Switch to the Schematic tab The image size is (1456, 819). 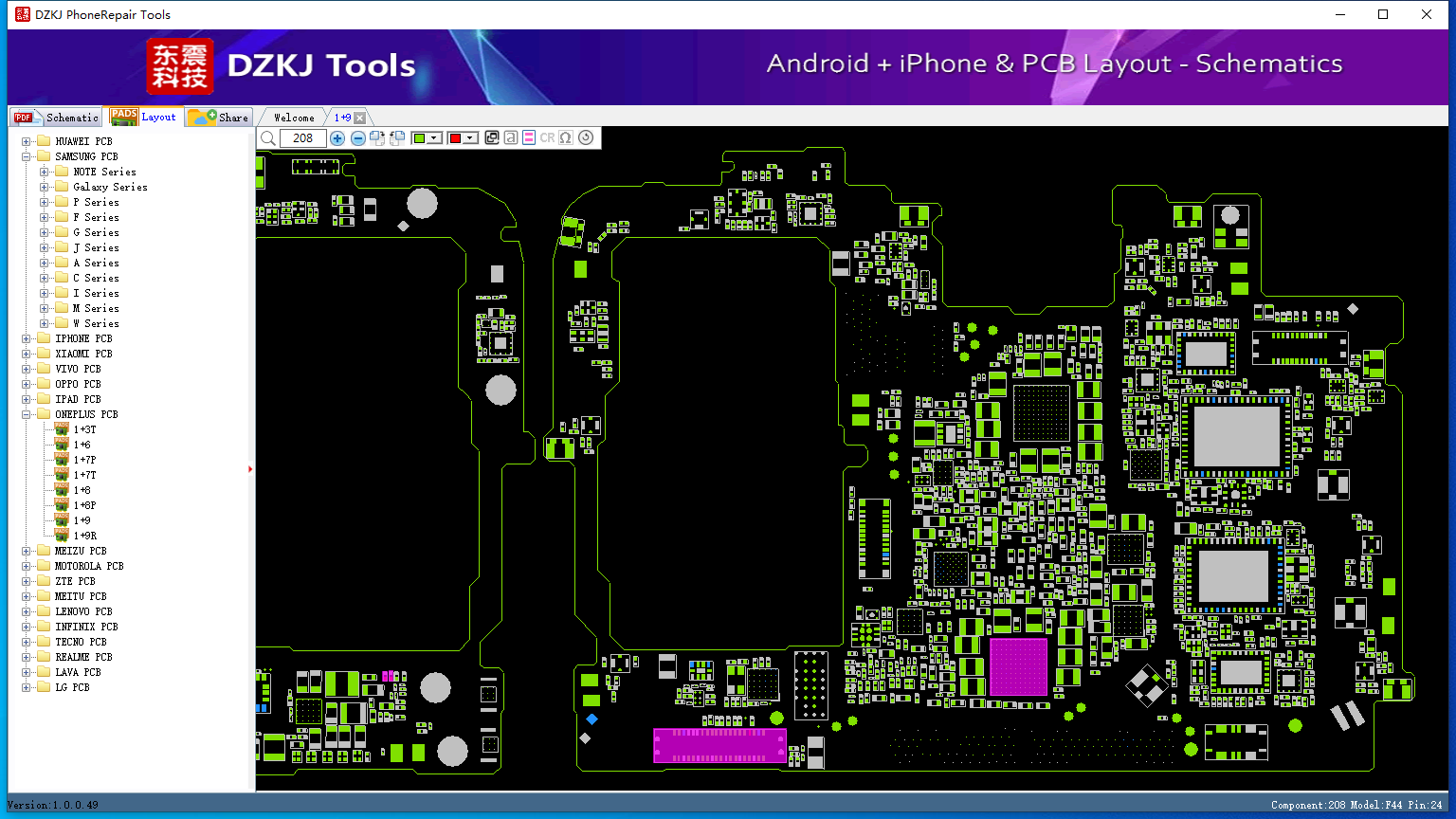coord(56,118)
